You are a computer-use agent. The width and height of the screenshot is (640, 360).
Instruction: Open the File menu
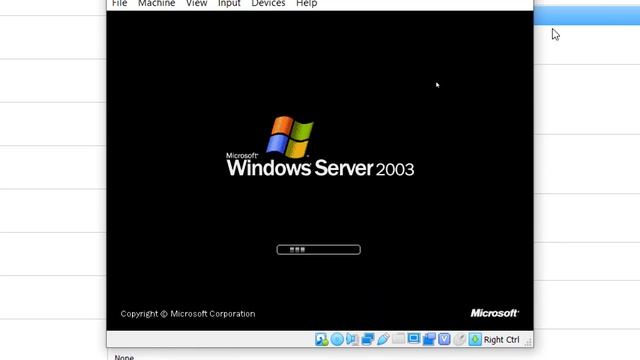click(x=119, y=3)
